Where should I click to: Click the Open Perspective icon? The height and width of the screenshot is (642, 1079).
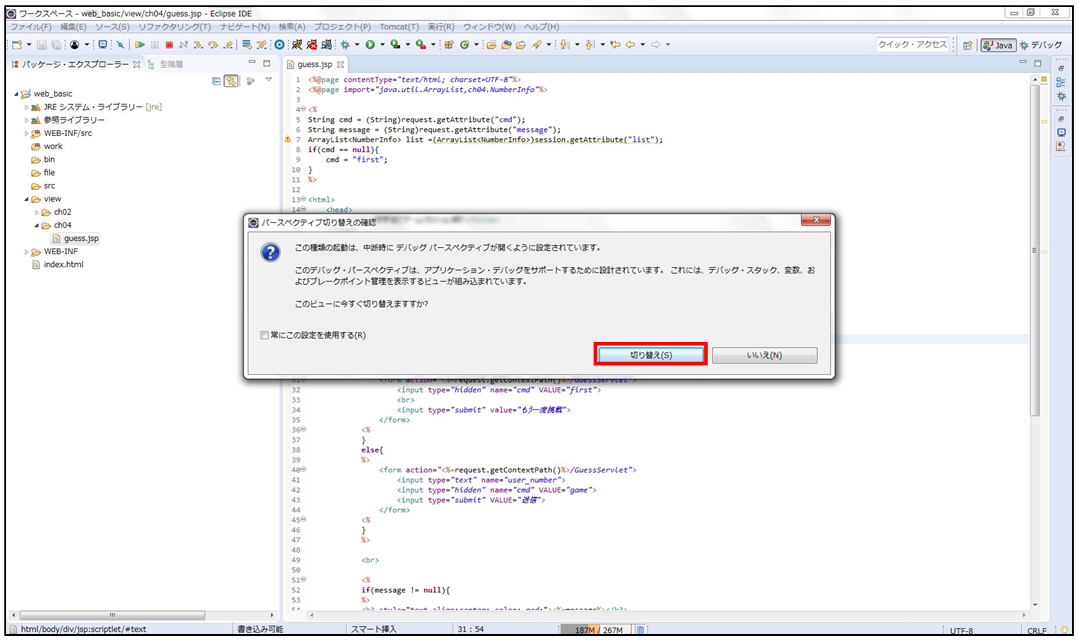pyautogui.click(x=967, y=45)
